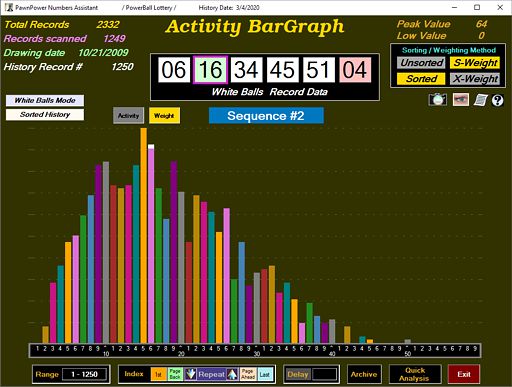Image resolution: width=512 pixels, height=387 pixels.
Task: Open help with the question mark icon
Action: [x=497, y=100]
